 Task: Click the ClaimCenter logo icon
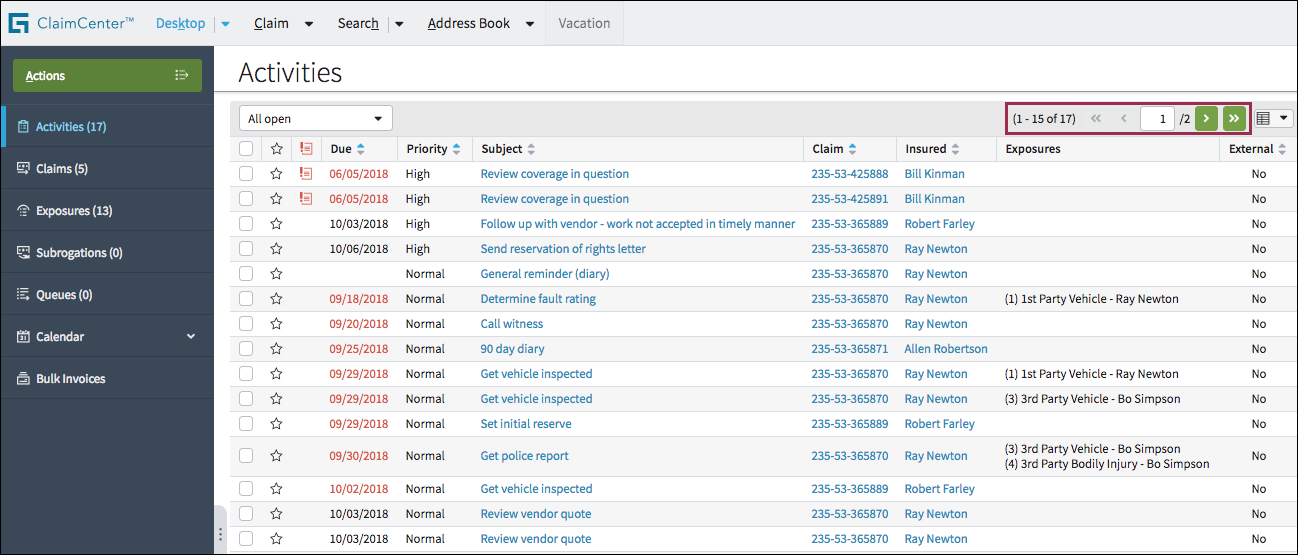click(18, 23)
